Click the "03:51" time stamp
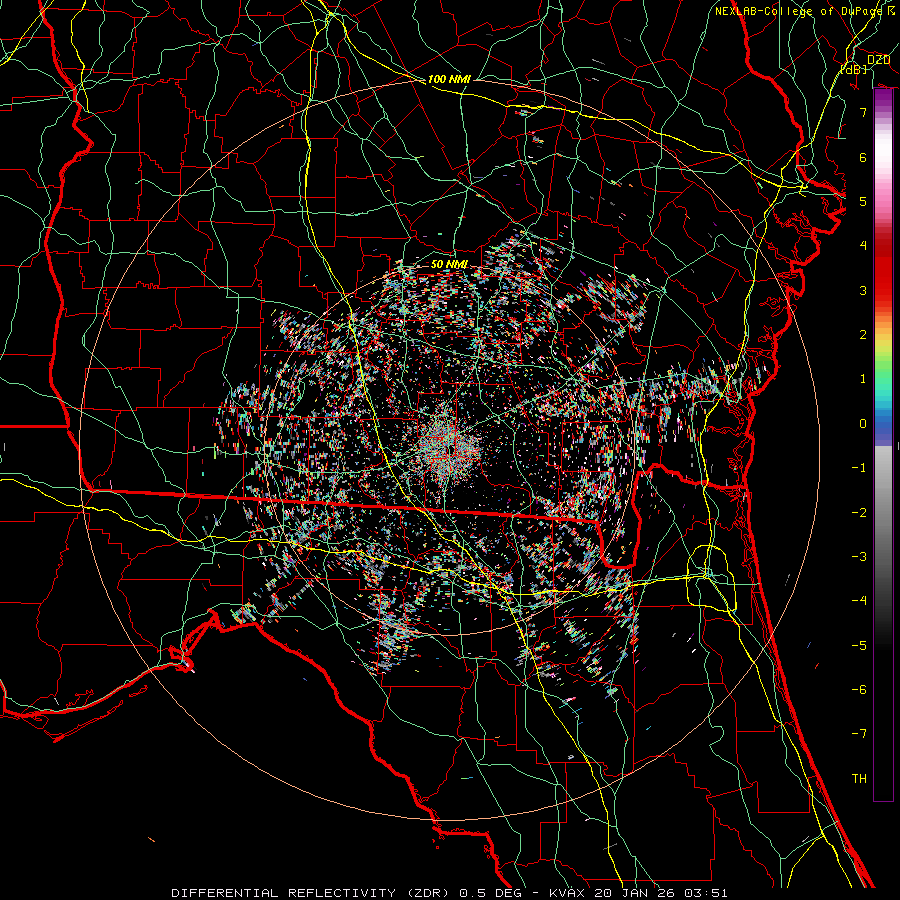This screenshot has height=900, width=900. coord(708,893)
